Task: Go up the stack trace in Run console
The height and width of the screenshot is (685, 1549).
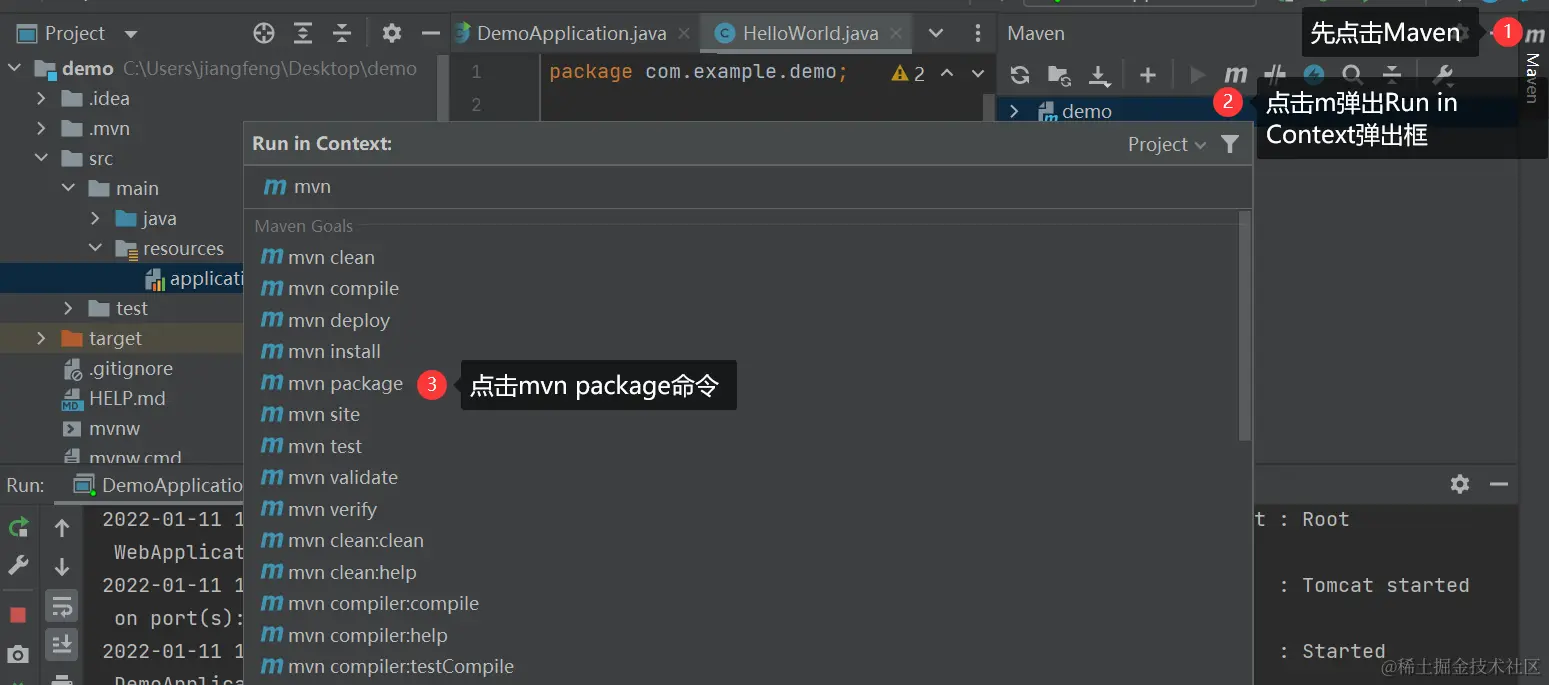Action: coord(62,527)
